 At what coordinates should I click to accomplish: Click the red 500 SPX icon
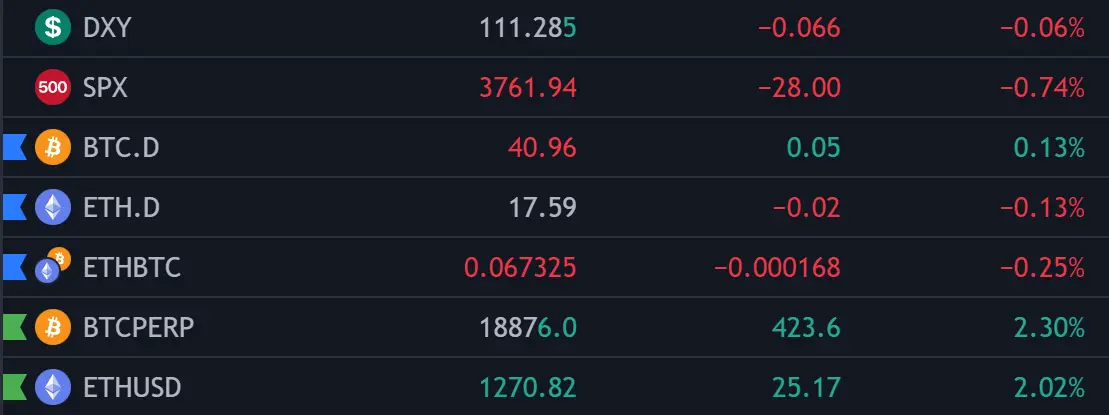[x=53, y=88]
